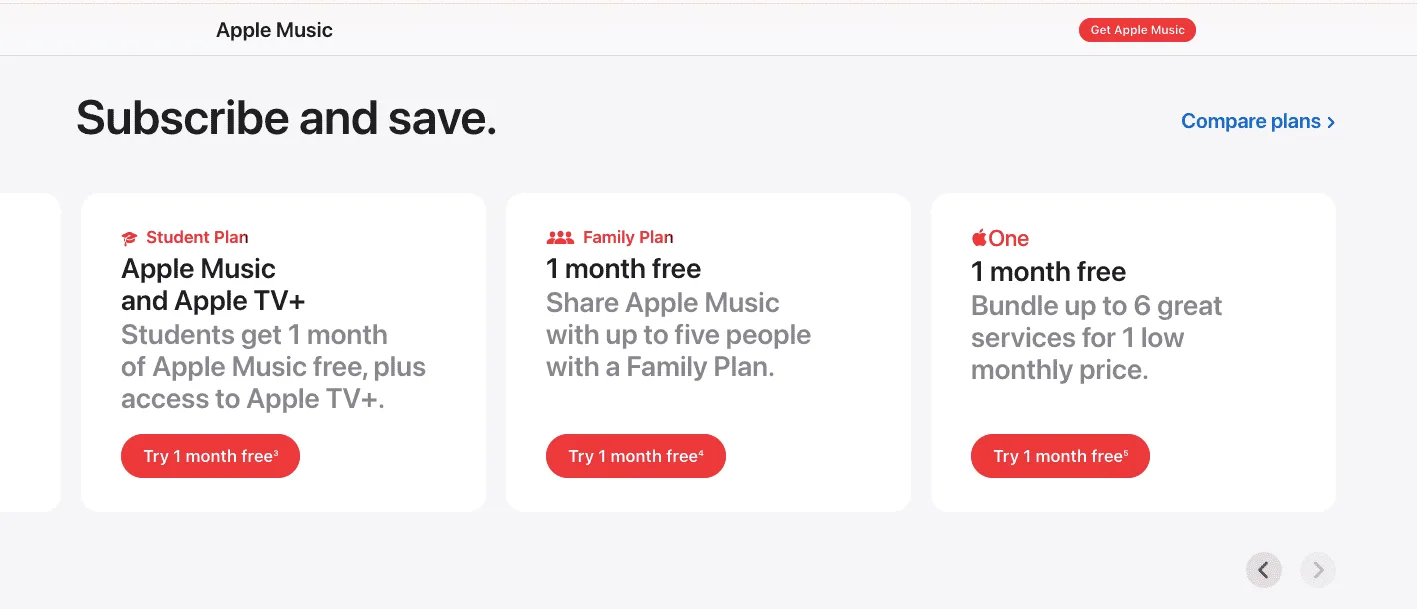This screenshot has width=1417, height=609.
Task: Click the left carousel navigation arrow
Action: [1263, 569]
